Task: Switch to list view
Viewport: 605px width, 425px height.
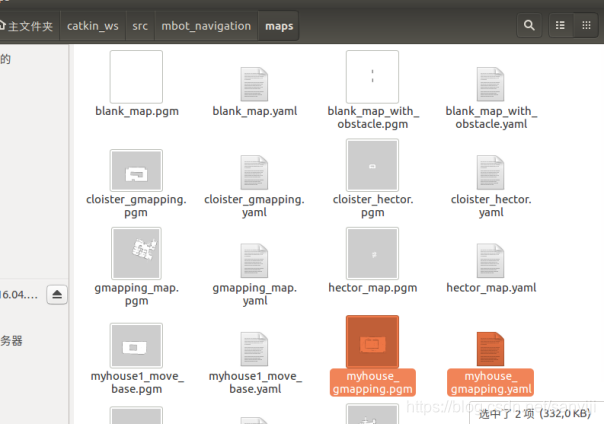Action: 560,25
